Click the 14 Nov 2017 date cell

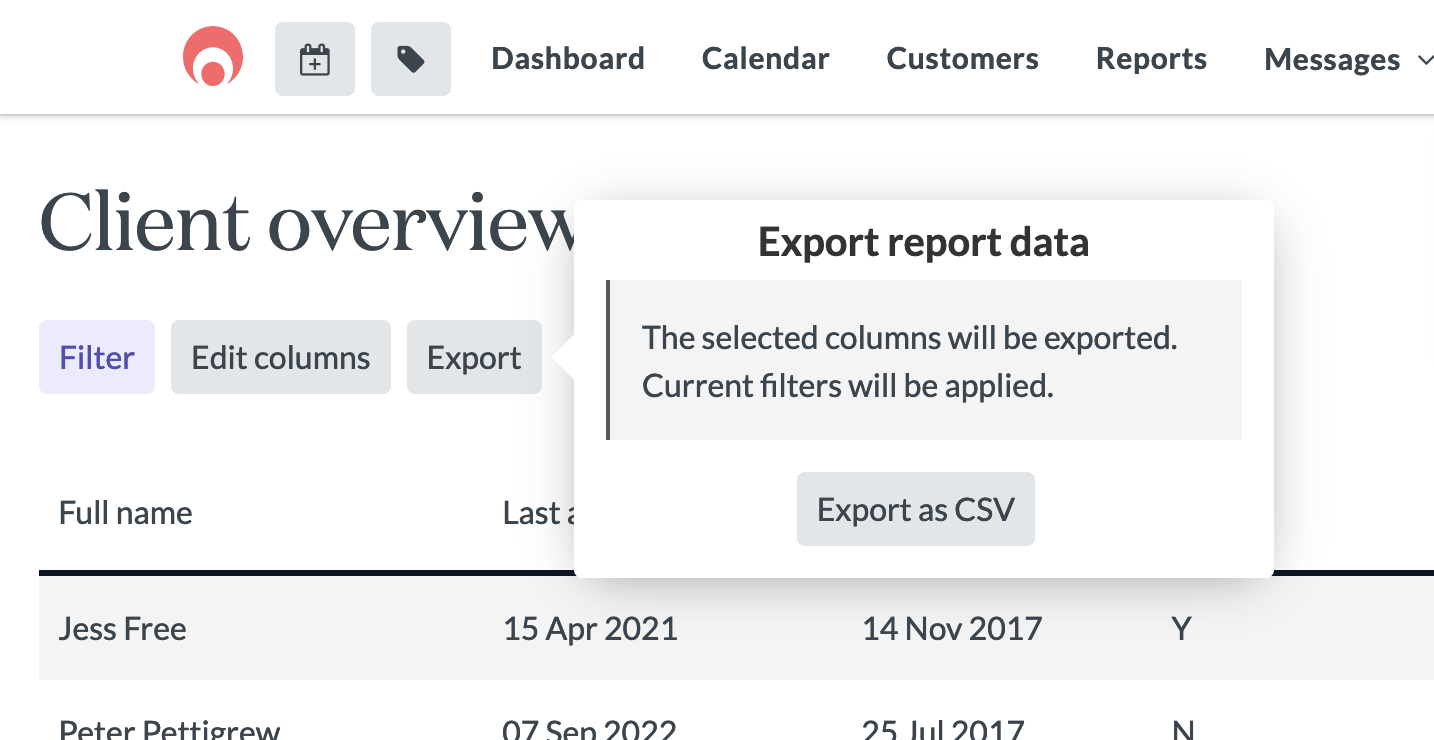pyautogui.click(x=952, y=629)
